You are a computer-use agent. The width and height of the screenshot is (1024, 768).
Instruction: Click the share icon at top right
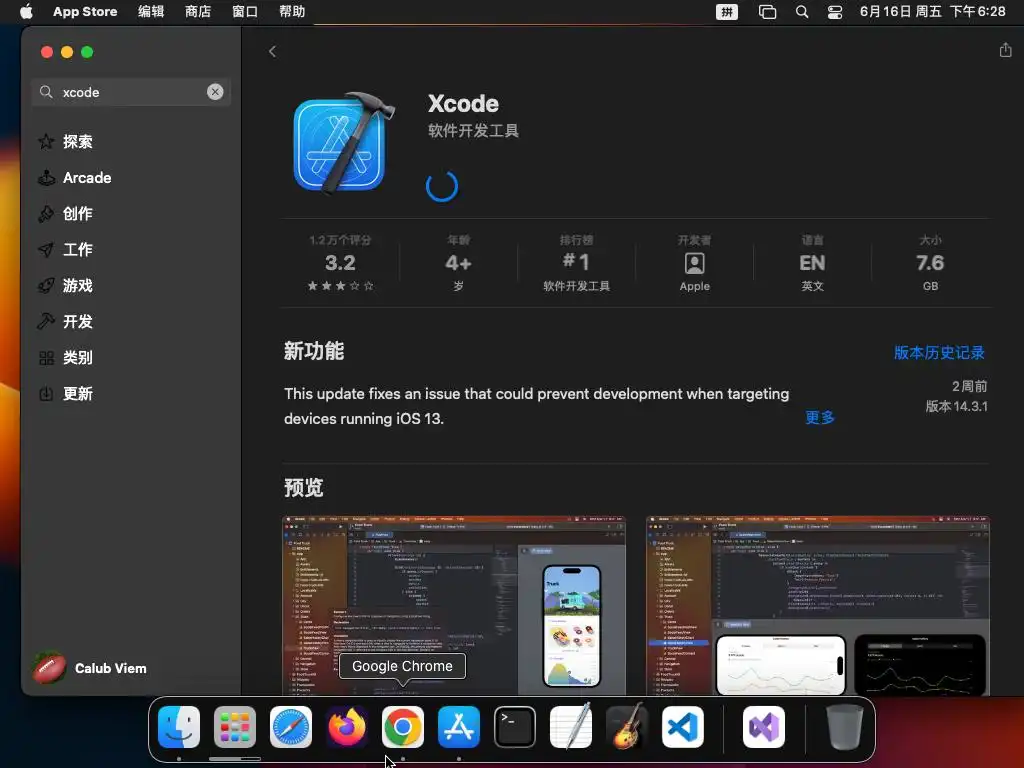[x=1005, y=50]
